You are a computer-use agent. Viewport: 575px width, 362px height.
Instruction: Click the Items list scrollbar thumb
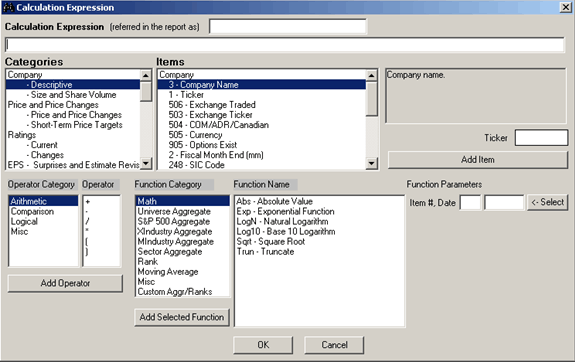(372, 99)
